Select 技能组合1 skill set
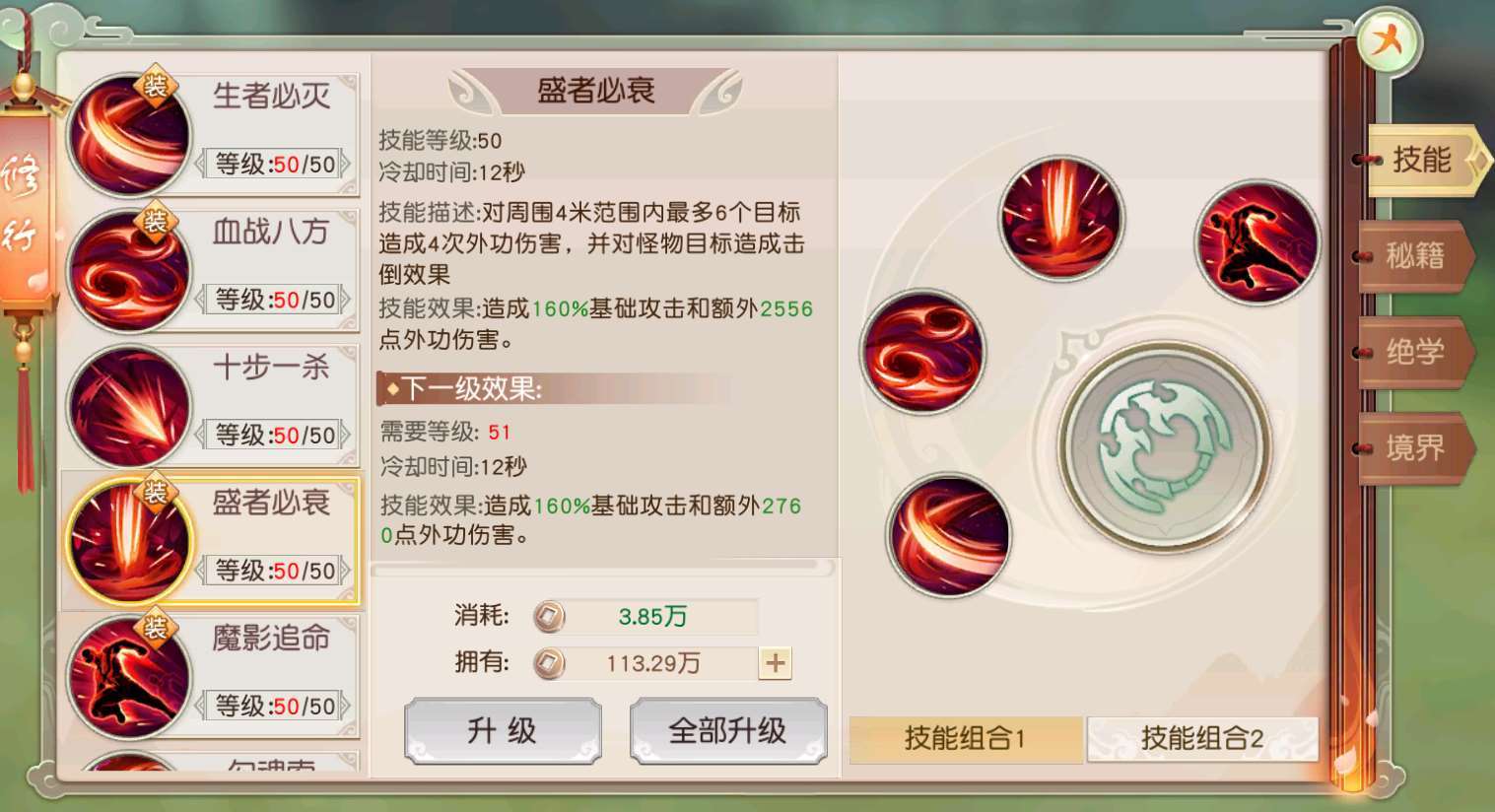Viewport: 1495px width, 812px height. (965, 738)
